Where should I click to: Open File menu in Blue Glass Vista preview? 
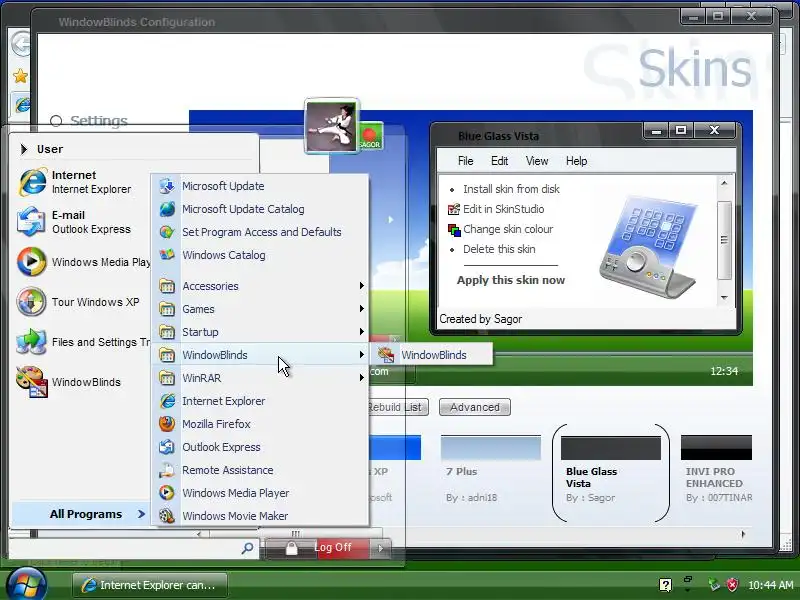point(465,161)
